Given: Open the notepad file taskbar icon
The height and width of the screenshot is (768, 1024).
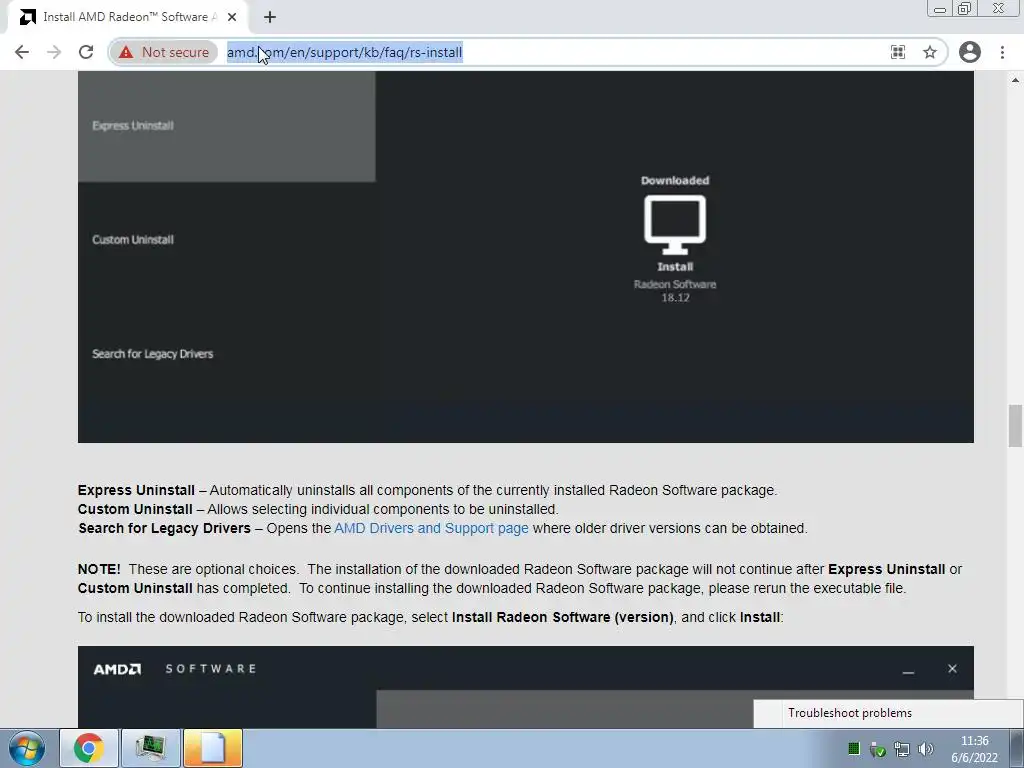Looking at the screenshot, I should [213, 748].
